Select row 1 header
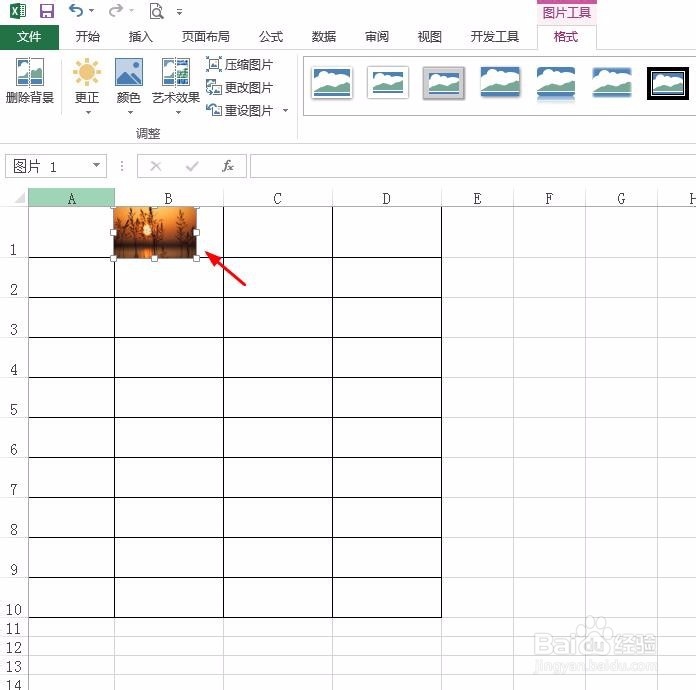Viewport: 696px width, 690px height. pyautogui.click(x=14, y=232)
